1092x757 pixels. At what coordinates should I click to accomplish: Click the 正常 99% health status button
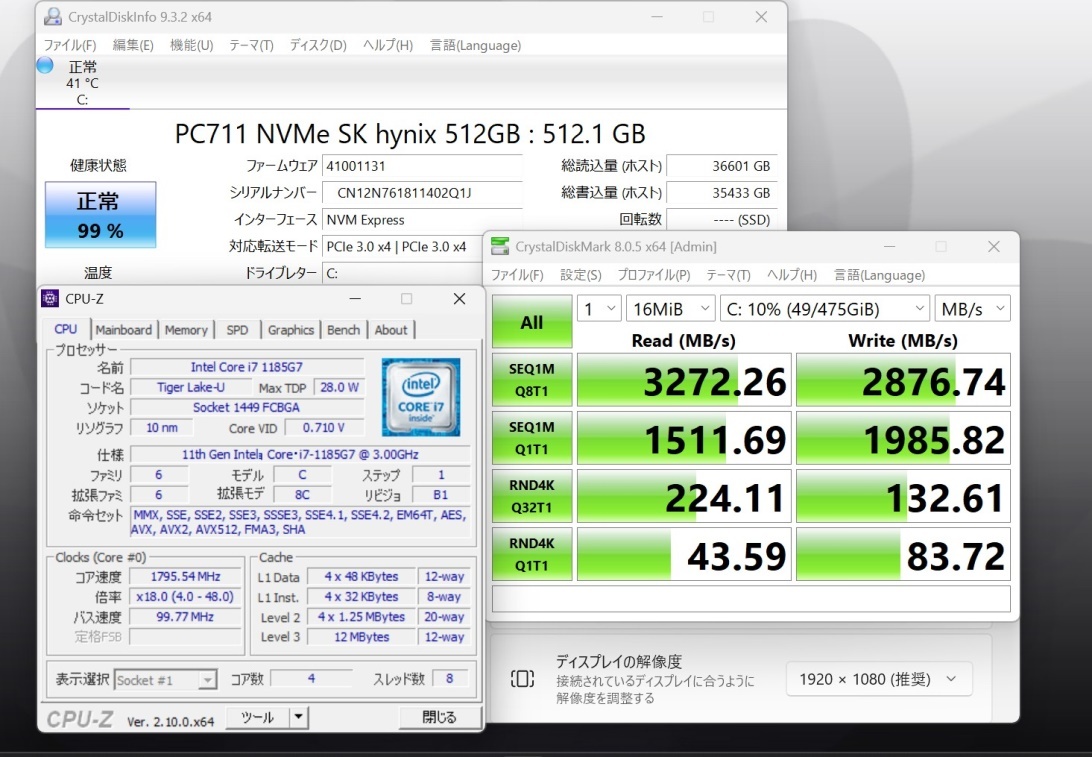click(100, 214)
